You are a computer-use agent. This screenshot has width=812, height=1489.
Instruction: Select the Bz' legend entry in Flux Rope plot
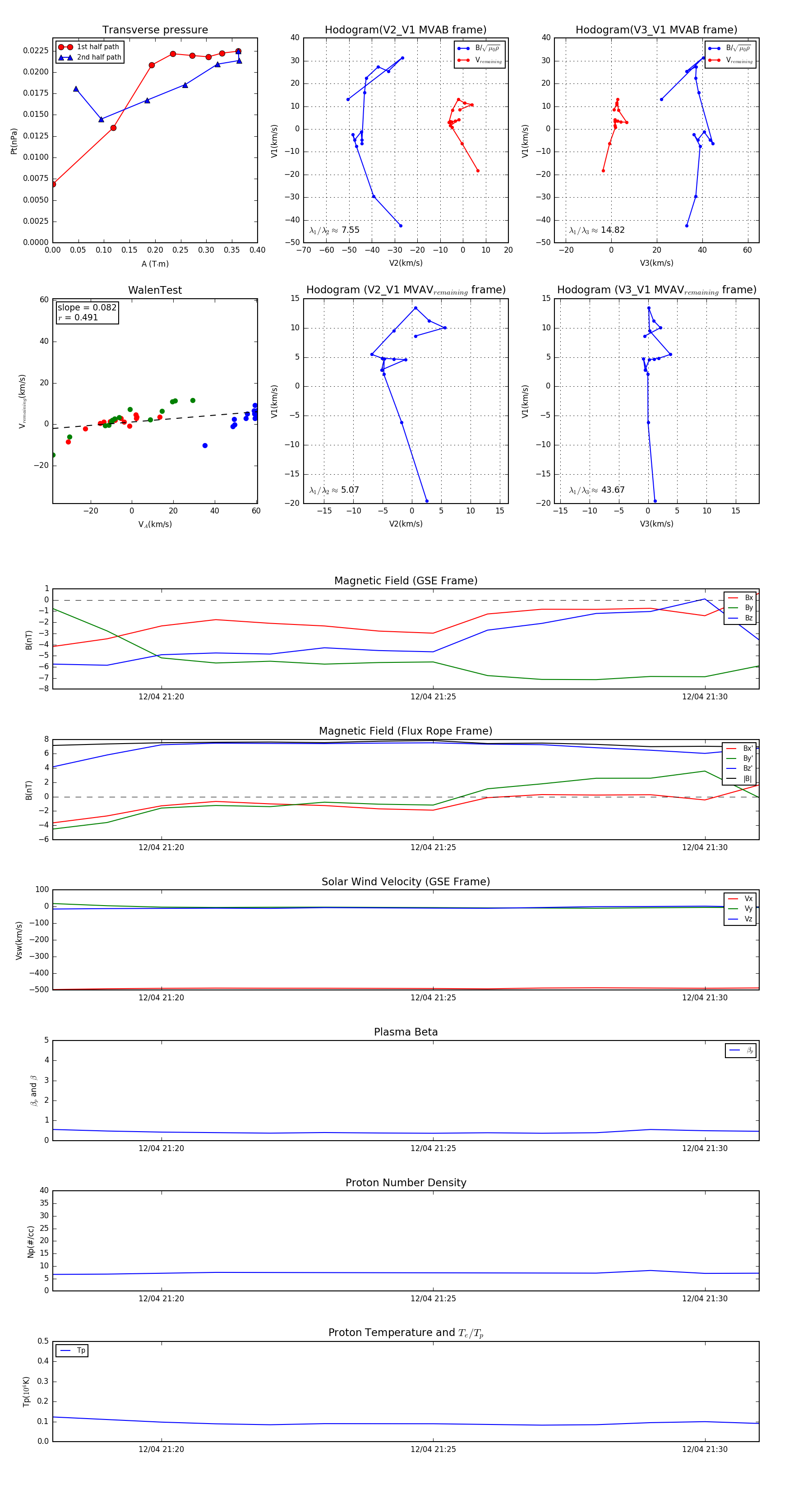coord(739,768)
